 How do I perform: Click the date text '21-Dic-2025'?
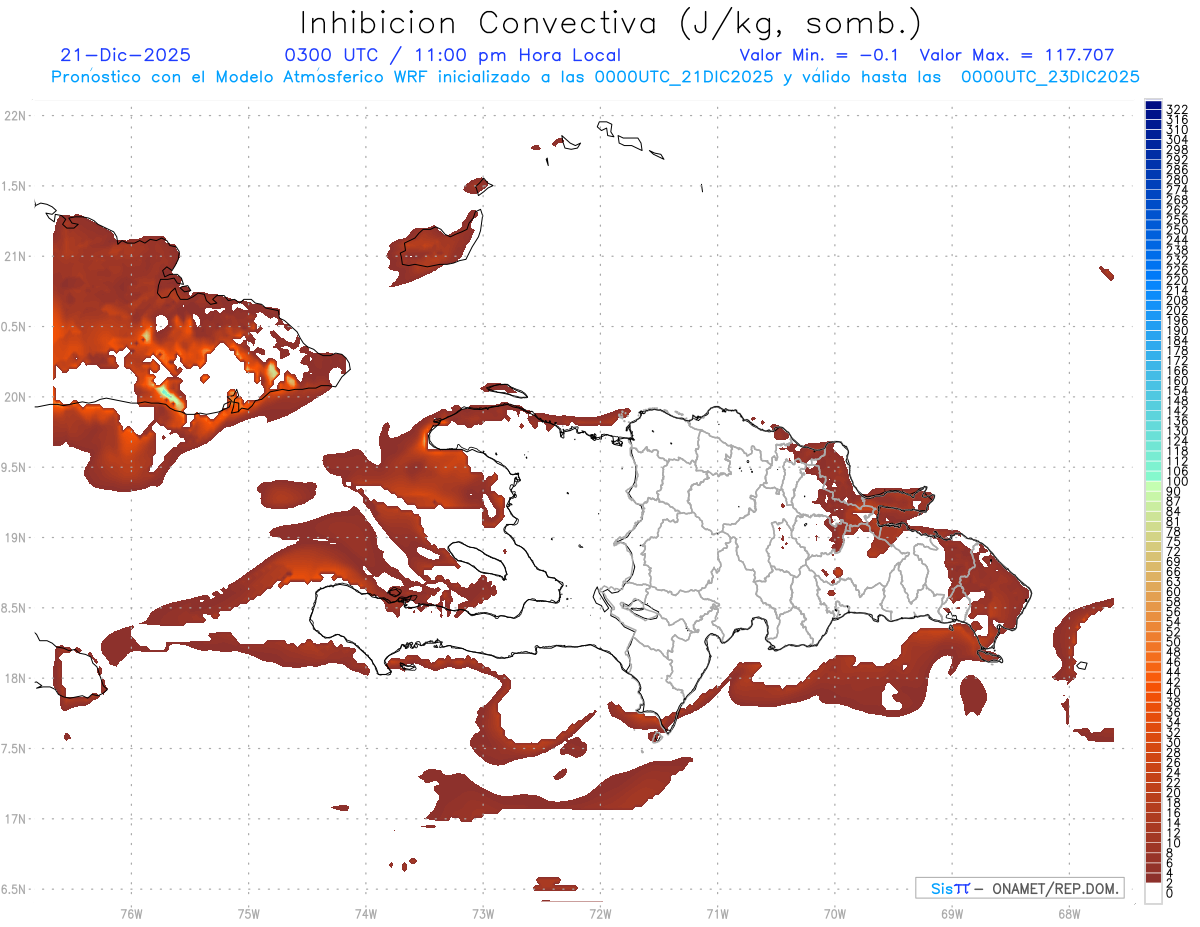point(125,55)
